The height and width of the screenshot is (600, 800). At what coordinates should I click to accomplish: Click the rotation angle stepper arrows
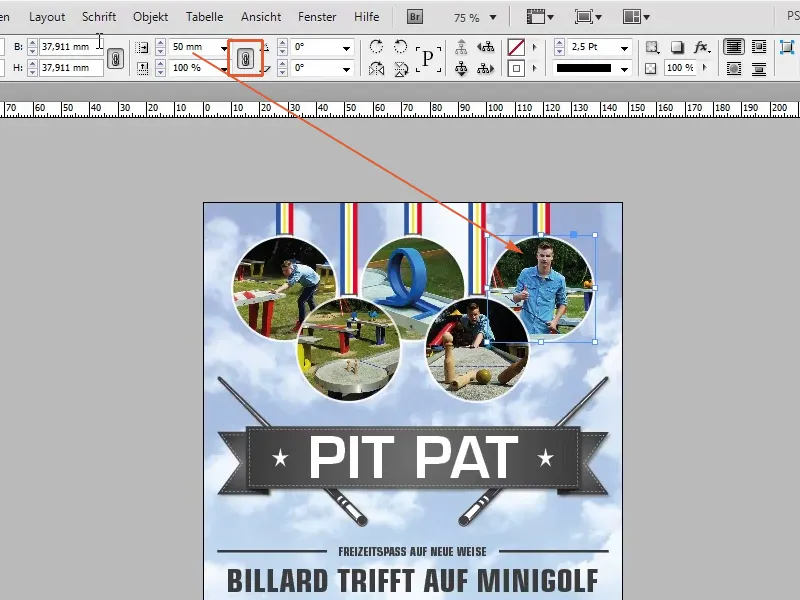point(282,47)
